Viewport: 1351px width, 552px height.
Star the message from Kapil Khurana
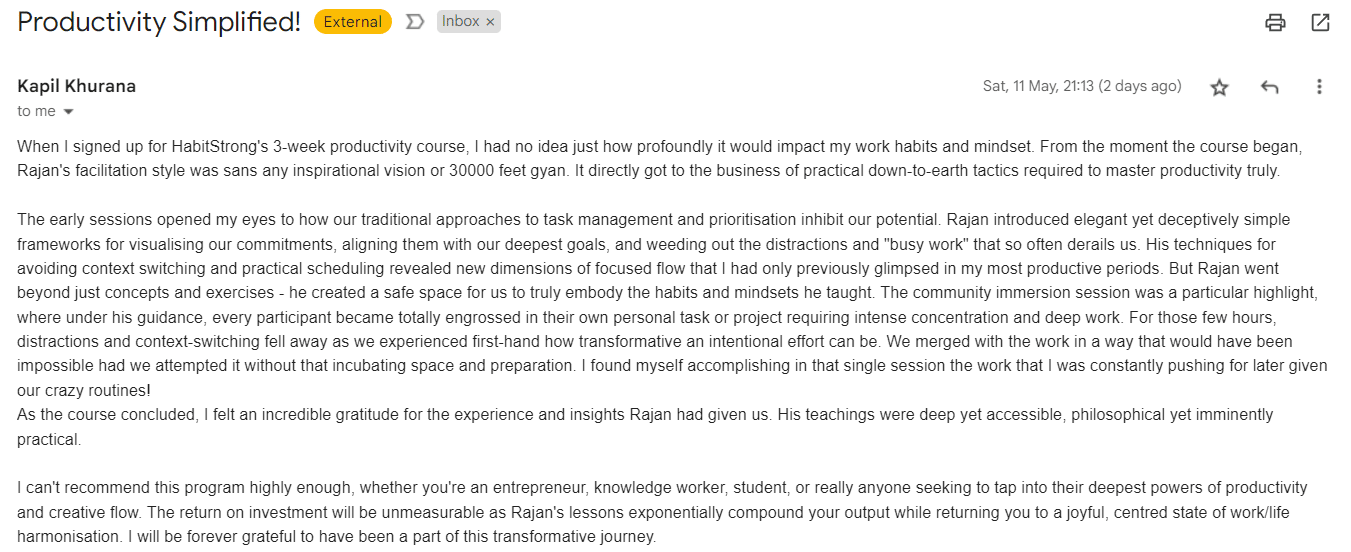click(1219, 87)
